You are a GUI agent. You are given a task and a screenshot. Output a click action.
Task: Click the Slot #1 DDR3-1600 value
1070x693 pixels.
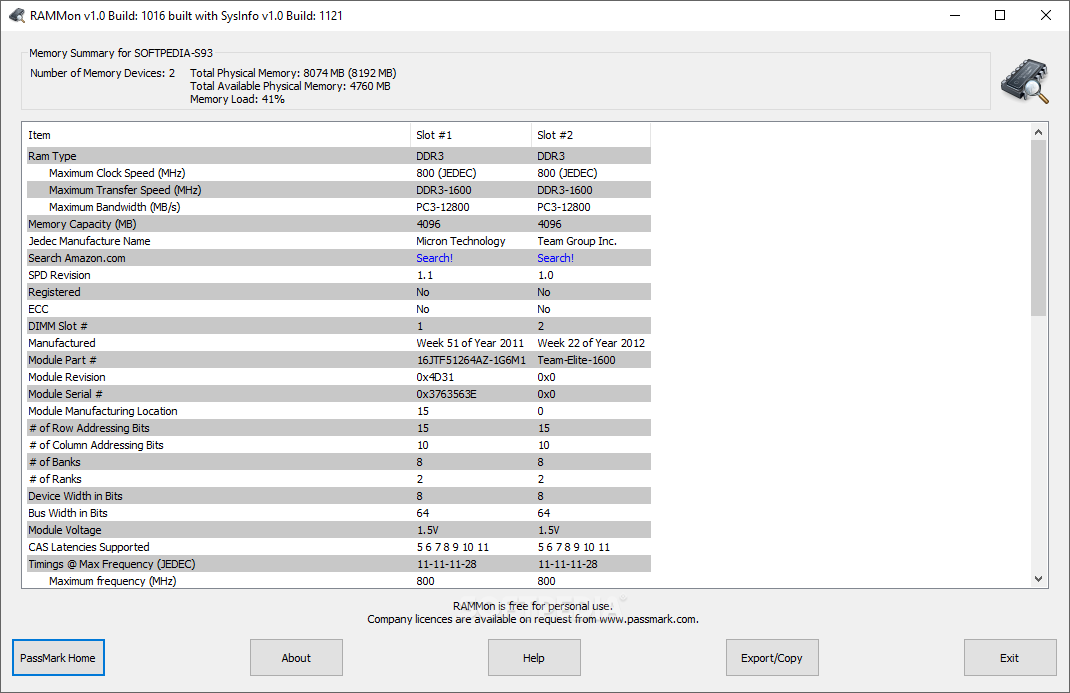coord(444,190)
